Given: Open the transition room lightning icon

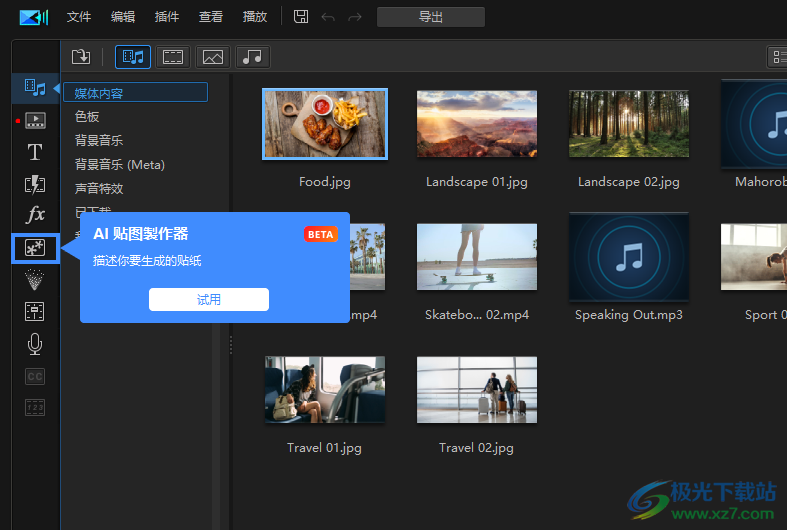Looking at the screenshot, I should [x=35, y=184].
